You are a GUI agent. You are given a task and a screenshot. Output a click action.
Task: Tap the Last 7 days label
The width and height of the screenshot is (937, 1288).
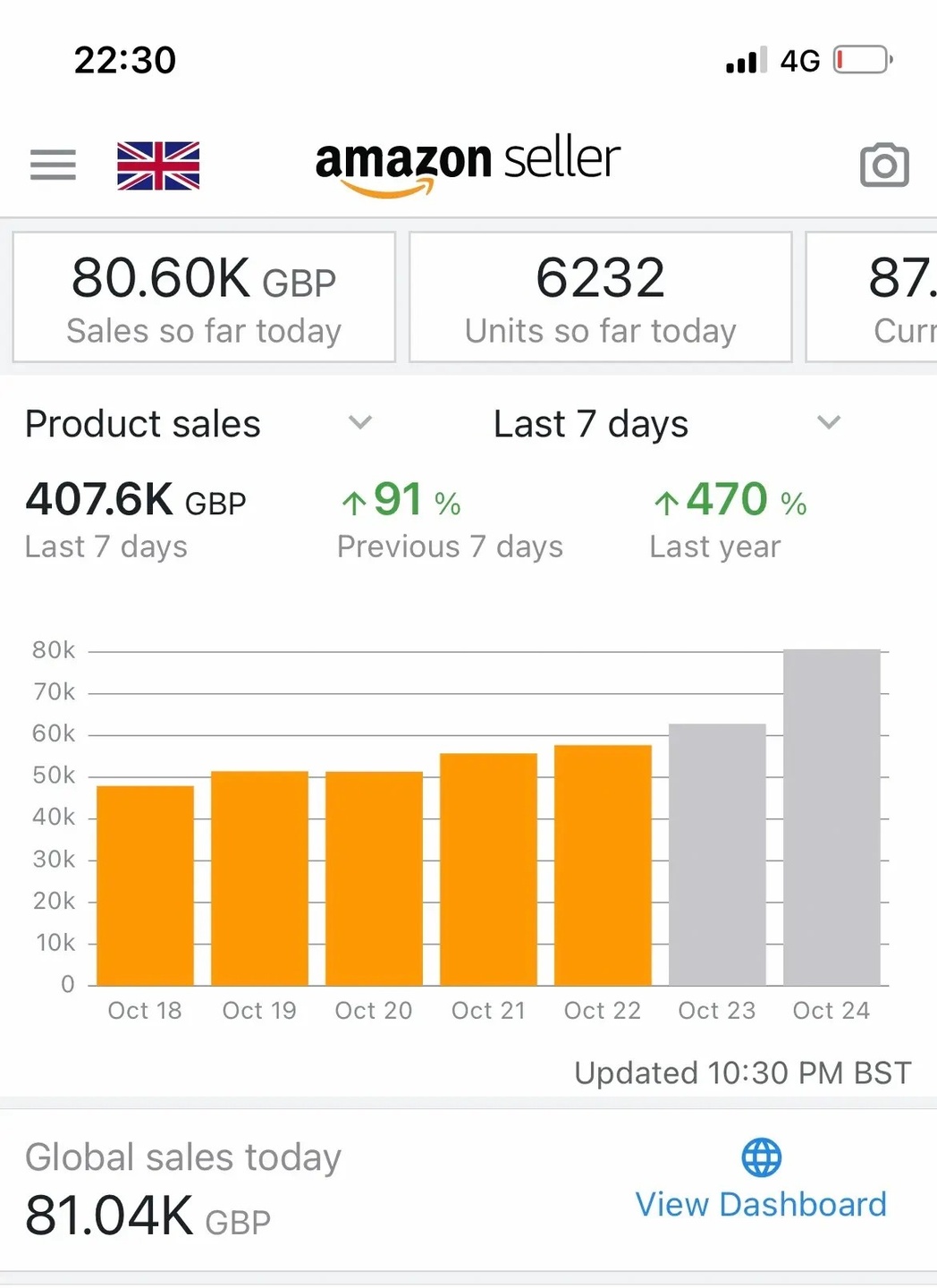tap(591, 424)
